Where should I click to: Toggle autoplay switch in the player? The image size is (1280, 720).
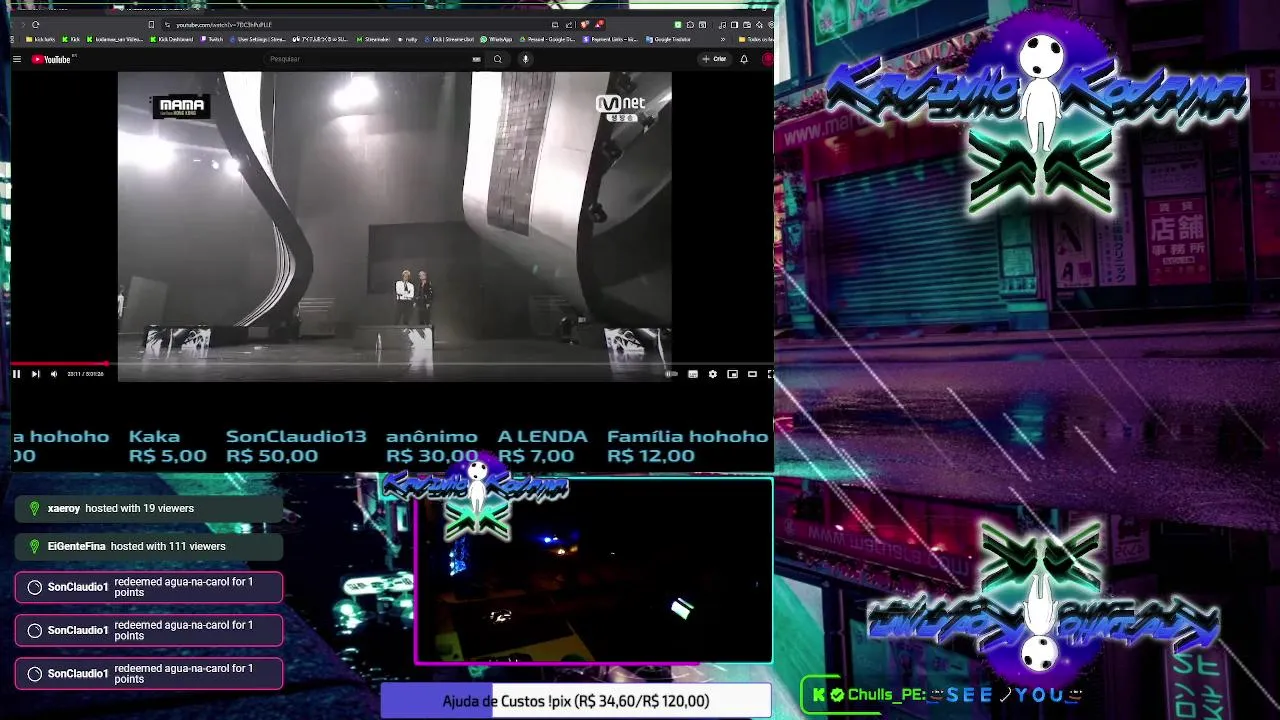[672, 374]
